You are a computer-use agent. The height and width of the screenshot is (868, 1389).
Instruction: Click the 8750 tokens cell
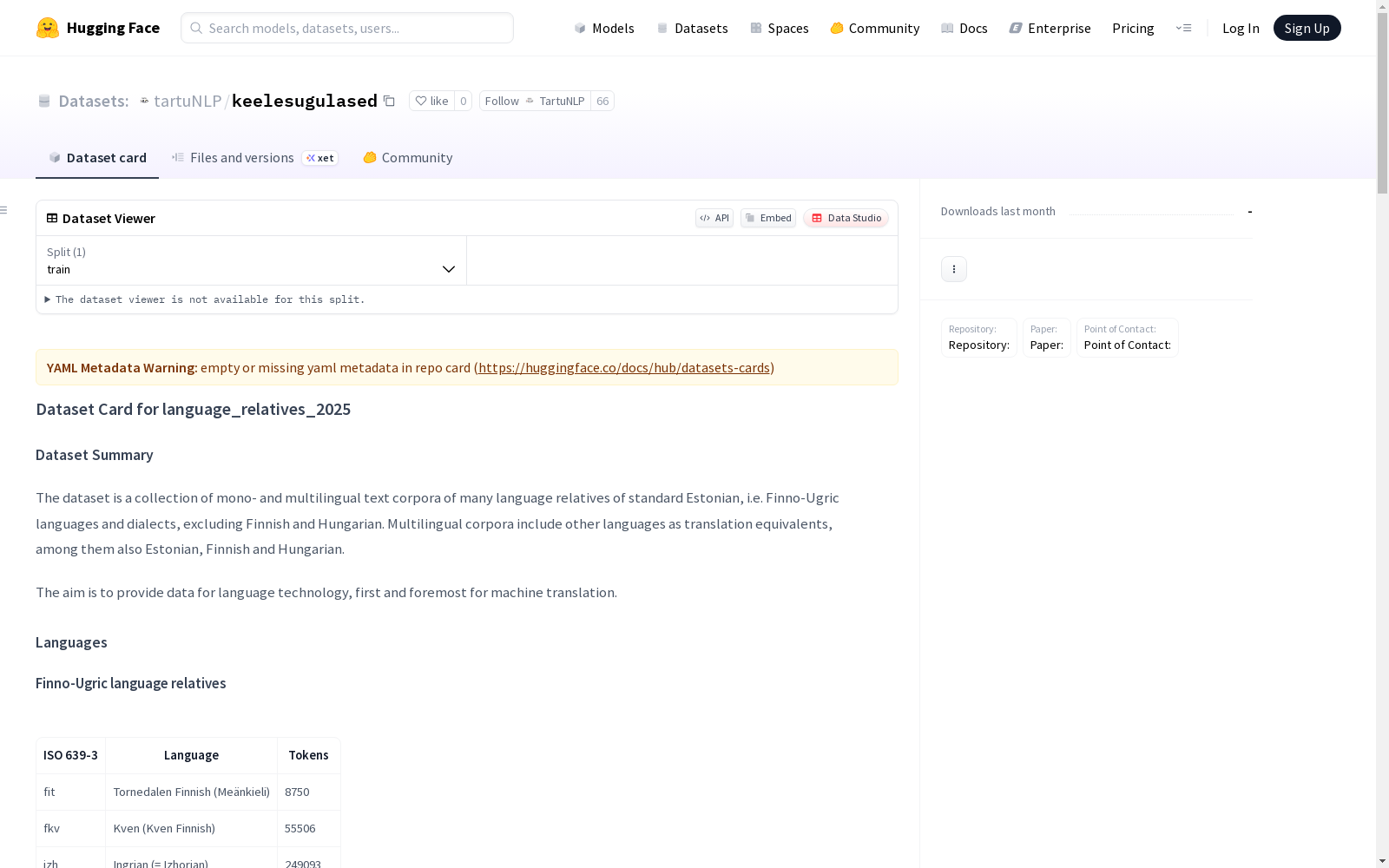(309, 792)
